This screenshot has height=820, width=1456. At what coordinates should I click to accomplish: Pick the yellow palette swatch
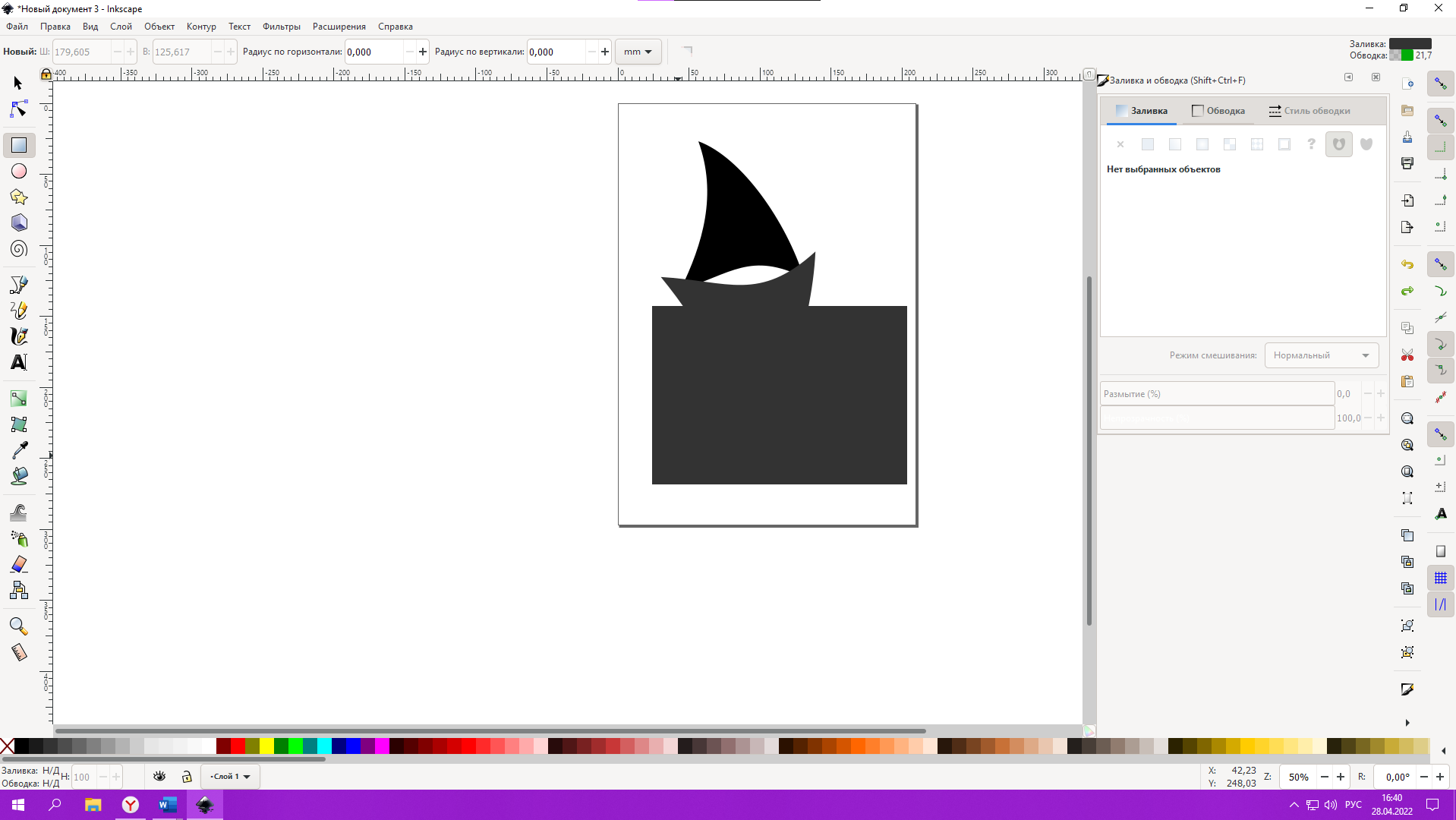[x=266, y=746]
